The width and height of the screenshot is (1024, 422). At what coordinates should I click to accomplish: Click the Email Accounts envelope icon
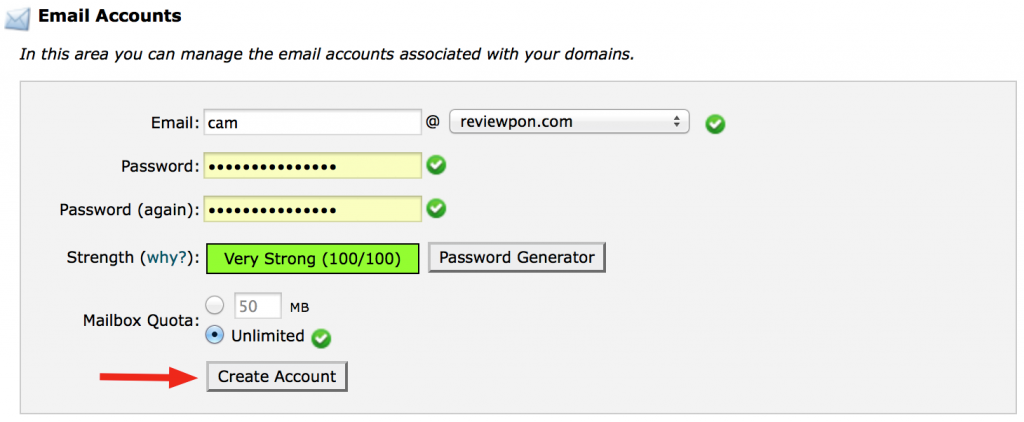(19, 17)
